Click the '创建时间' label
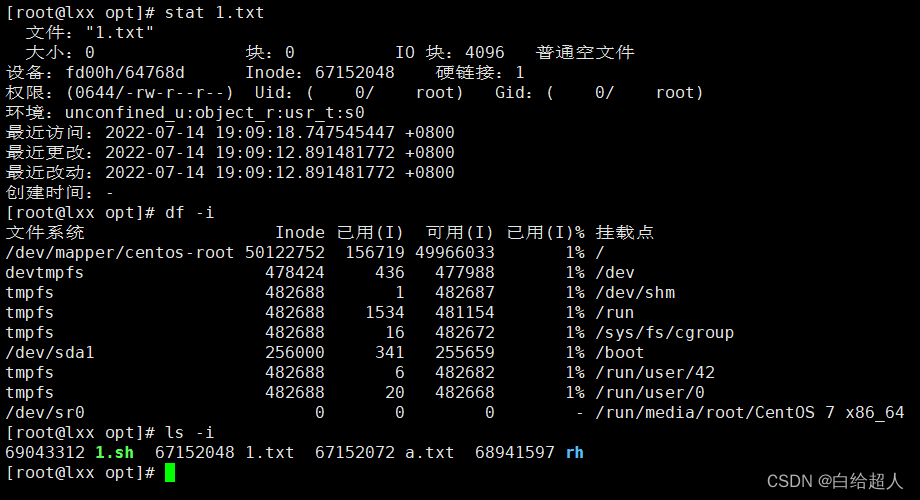 pyautogui.click(x=49, y=192)
